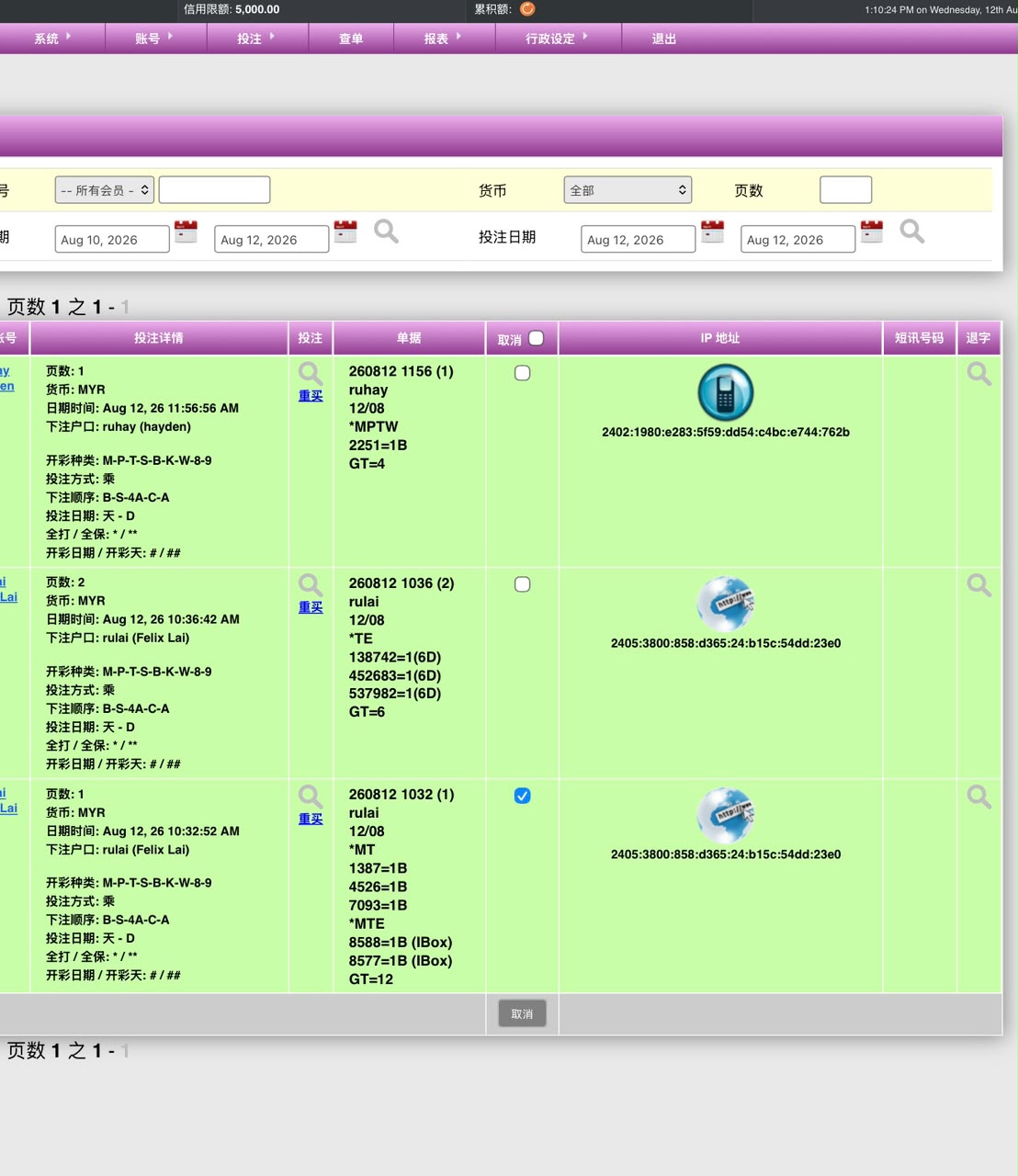The image size is (1018, 1176).
Task: Click the 页数 input field
Action: tap(845, 190)
